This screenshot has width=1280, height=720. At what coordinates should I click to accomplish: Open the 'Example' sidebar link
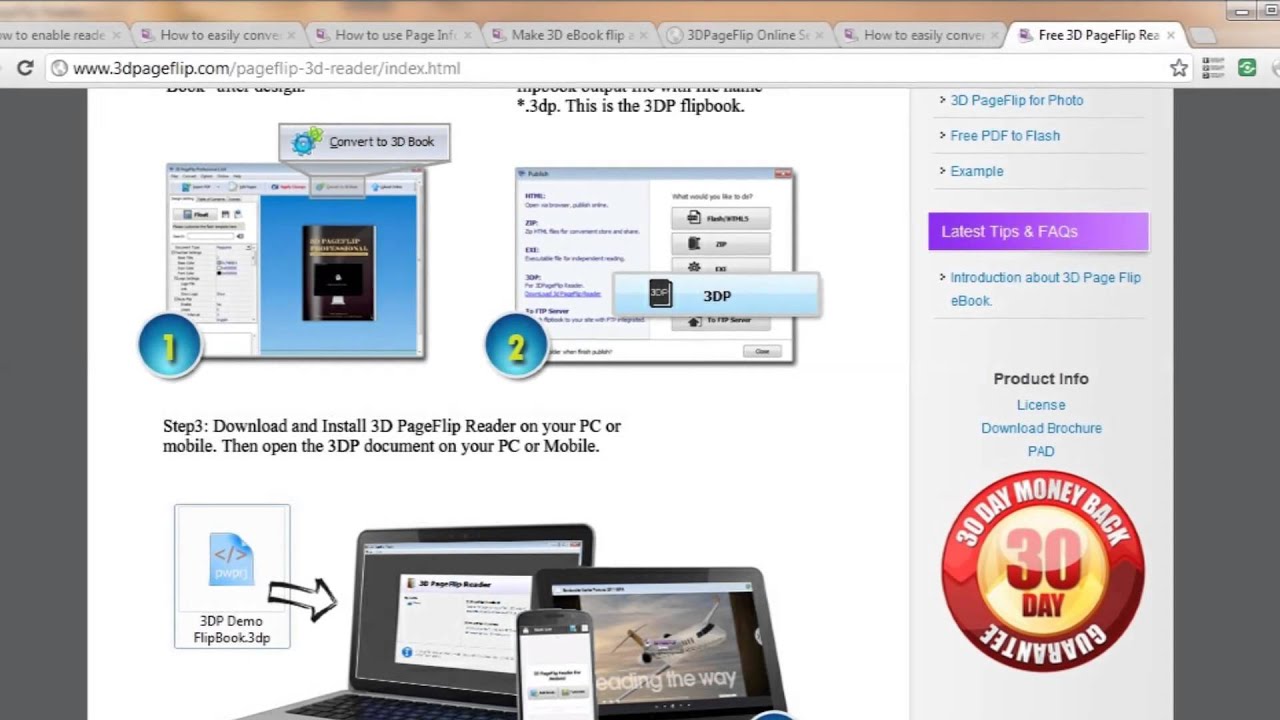tap(977, 171)
